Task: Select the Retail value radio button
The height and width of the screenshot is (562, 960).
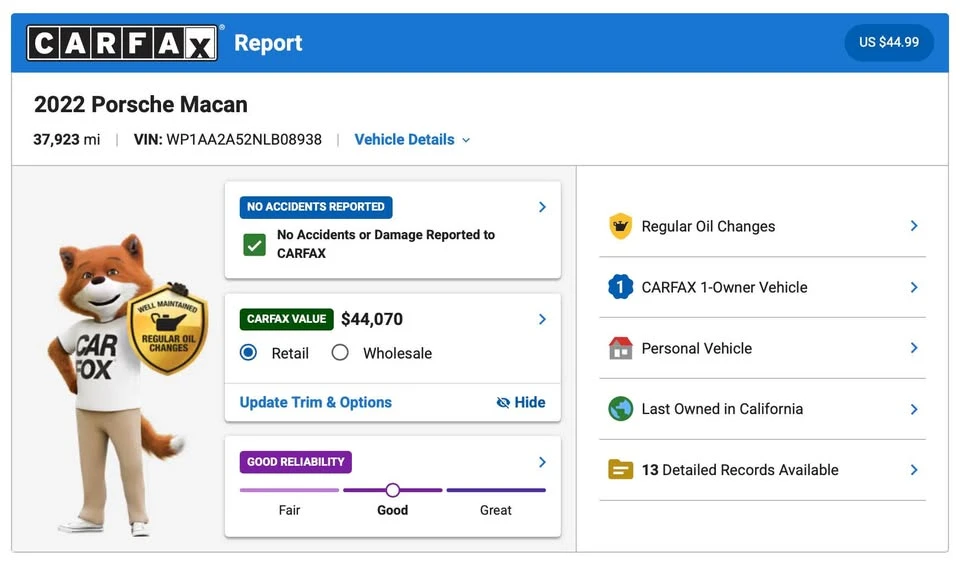Action: [249, 353]
